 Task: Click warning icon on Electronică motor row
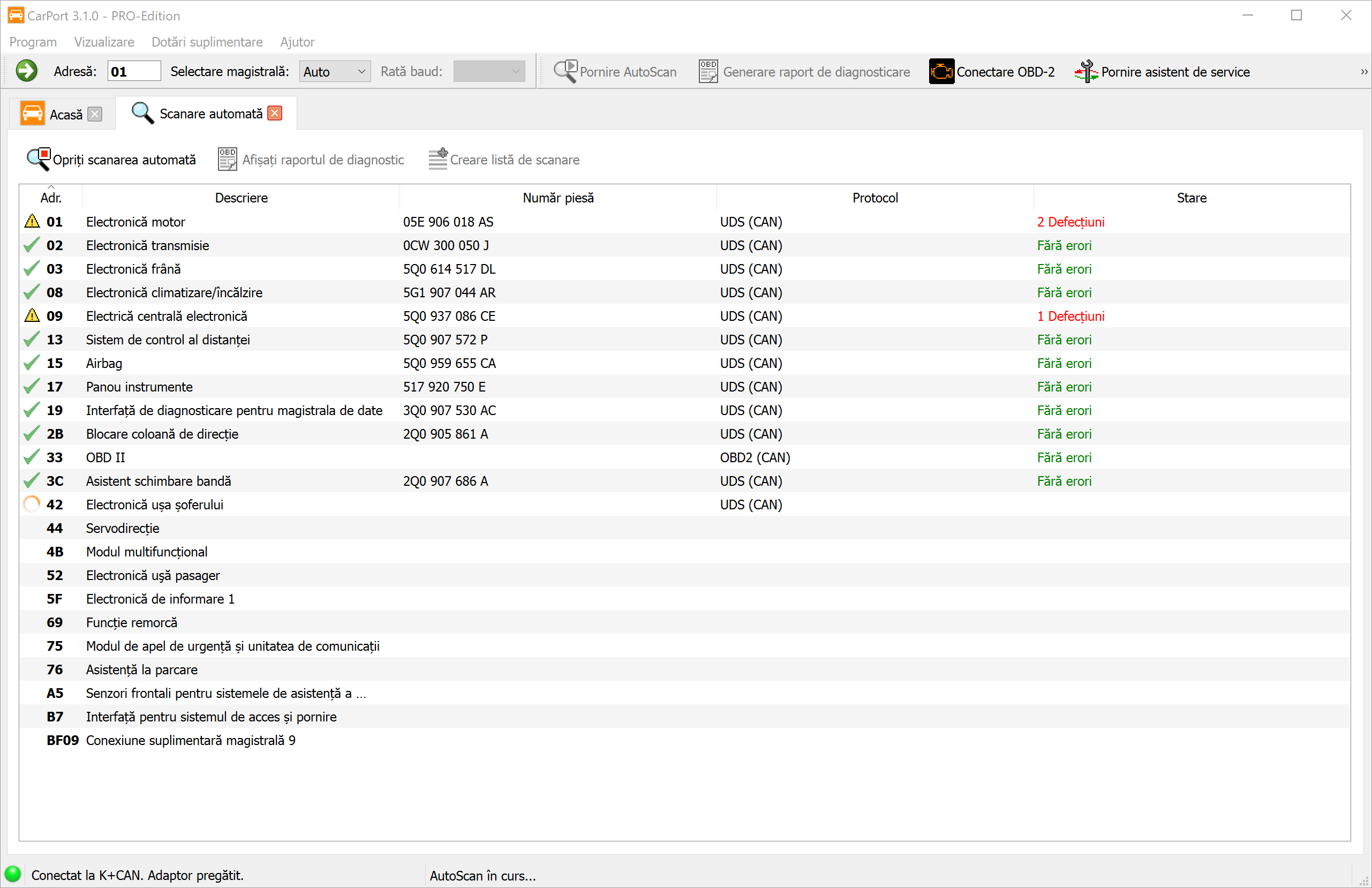32,221
